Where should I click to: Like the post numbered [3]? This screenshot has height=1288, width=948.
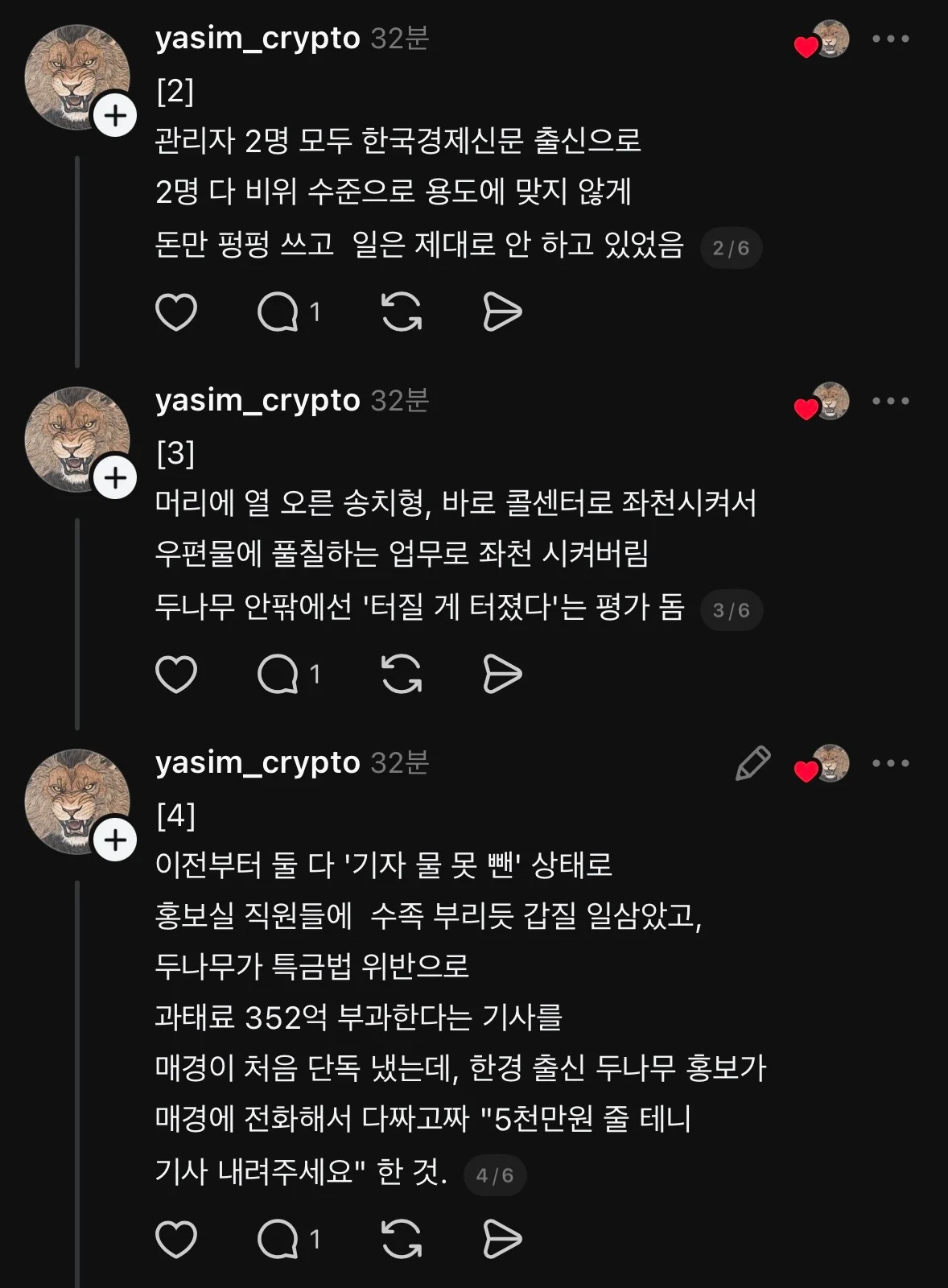tap(176, 675)
